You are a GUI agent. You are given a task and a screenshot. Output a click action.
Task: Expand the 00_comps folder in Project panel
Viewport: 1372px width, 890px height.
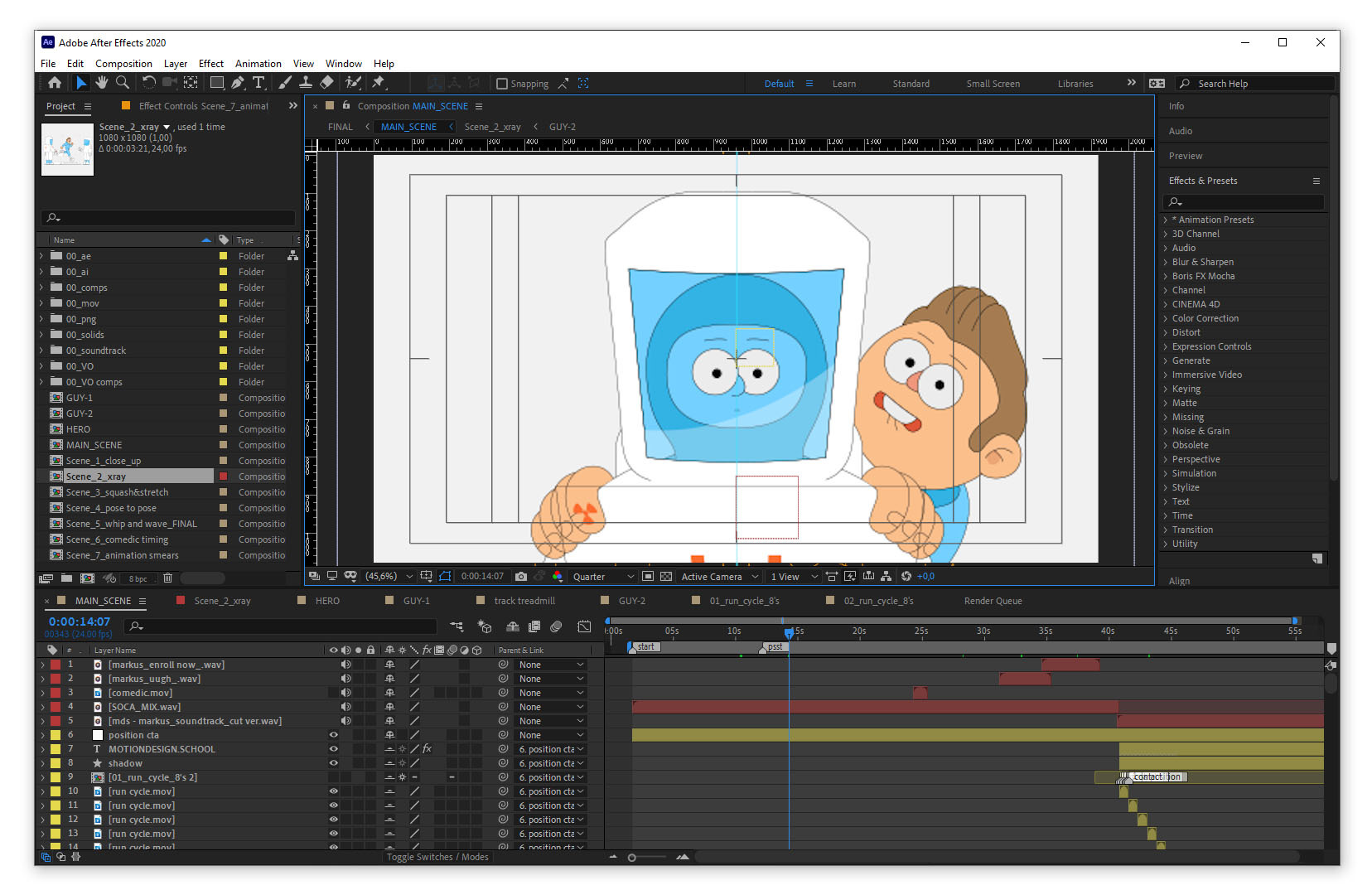pos(40,288)
